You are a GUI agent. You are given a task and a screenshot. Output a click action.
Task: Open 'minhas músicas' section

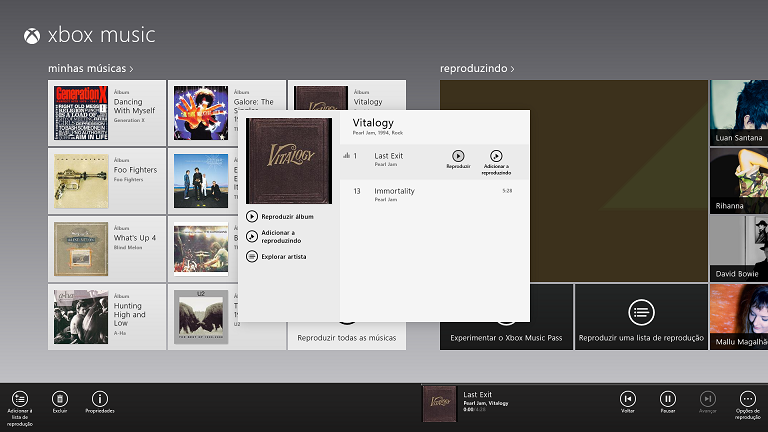91,69
